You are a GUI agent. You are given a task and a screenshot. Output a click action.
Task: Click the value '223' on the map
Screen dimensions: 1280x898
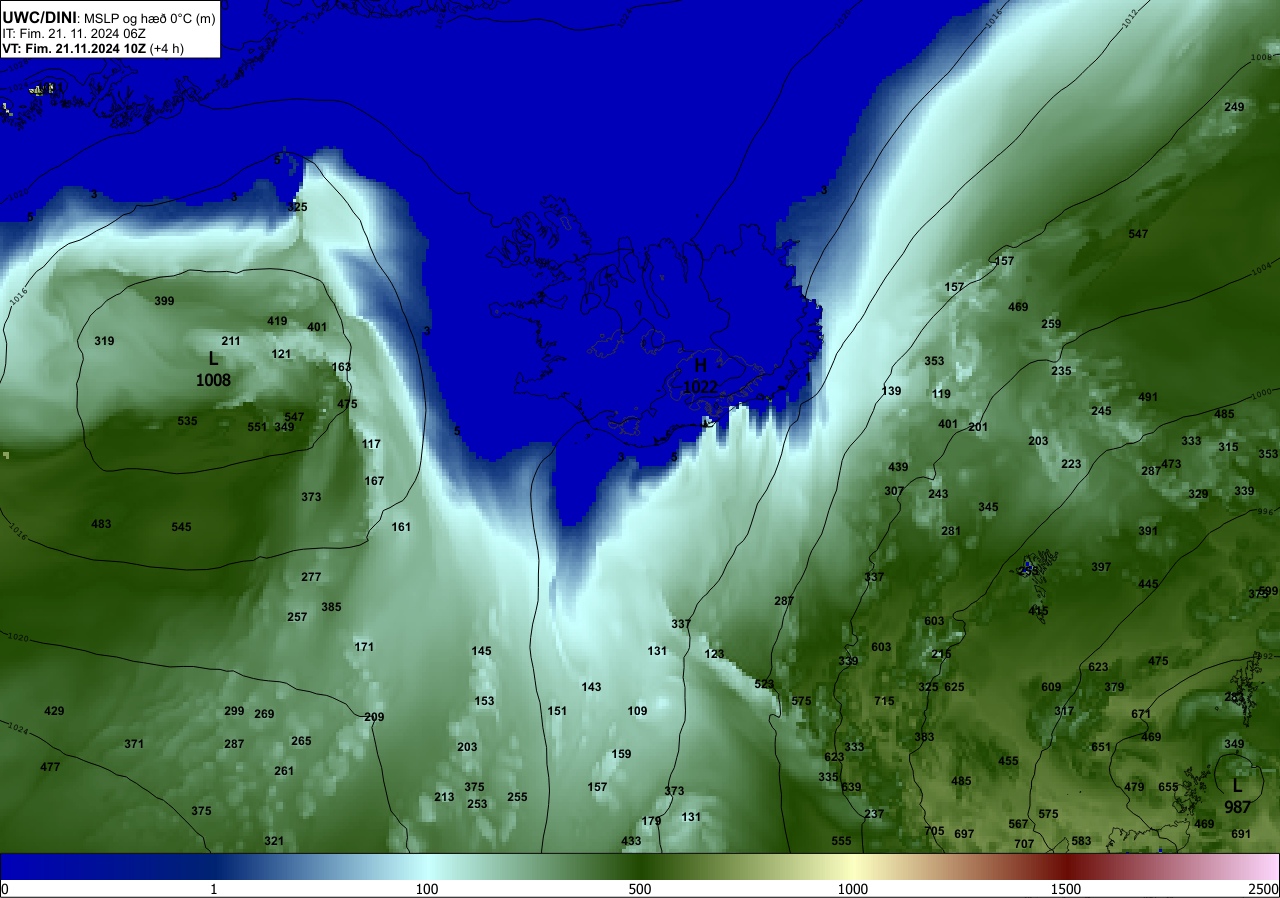coord(1071,464)
